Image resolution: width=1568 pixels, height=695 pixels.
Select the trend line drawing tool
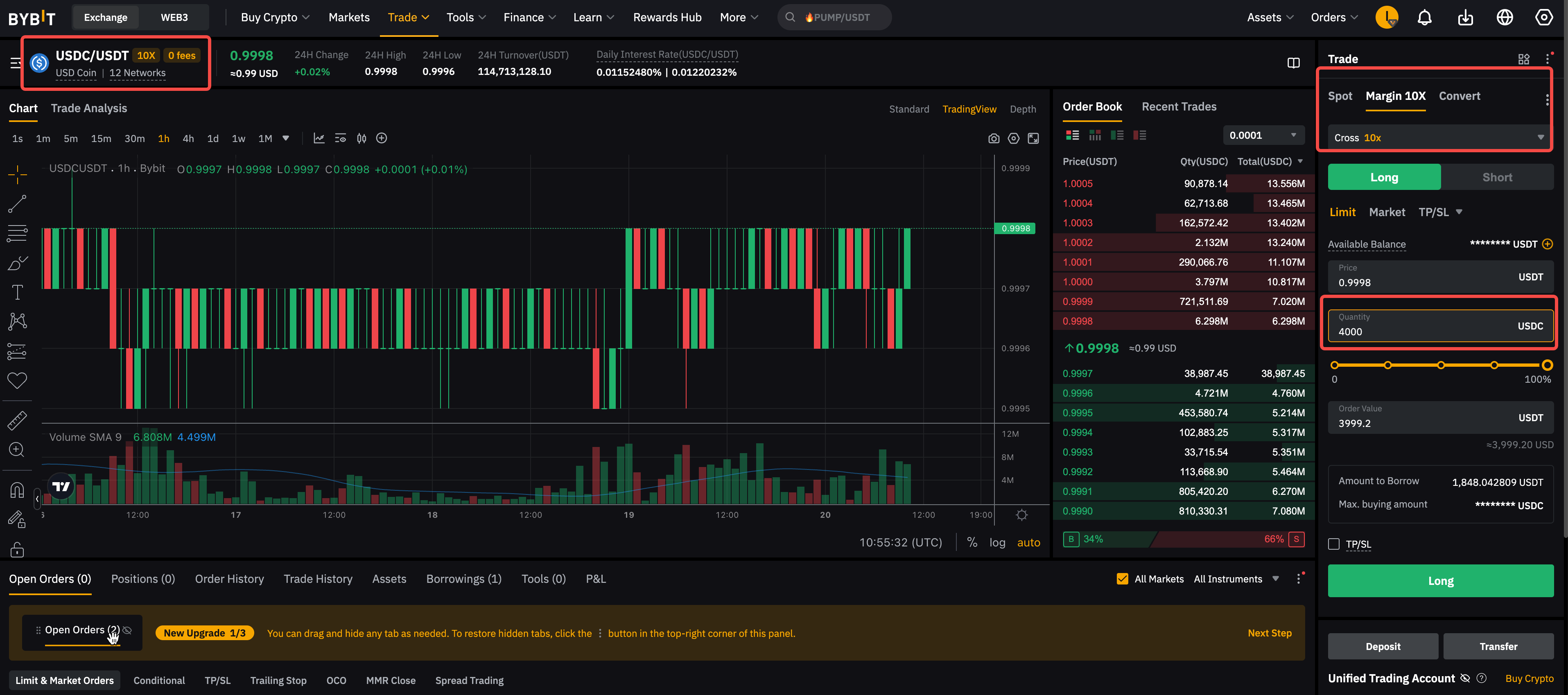pyautogui.click(x=17, y=204)
